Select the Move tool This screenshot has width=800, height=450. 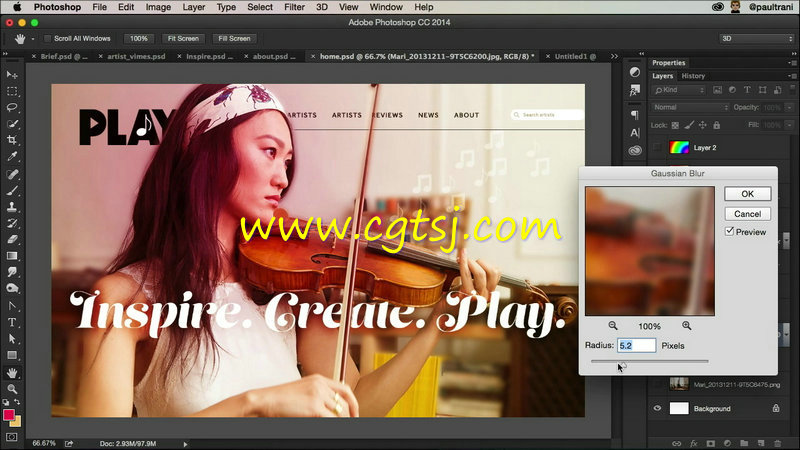tap(12, 75)
